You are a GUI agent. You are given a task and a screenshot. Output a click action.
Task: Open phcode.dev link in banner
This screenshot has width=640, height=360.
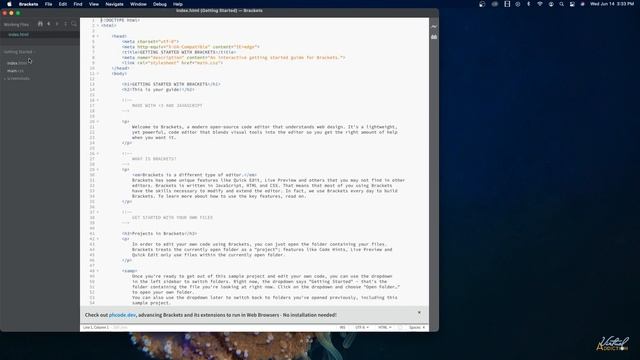(122, 315)
